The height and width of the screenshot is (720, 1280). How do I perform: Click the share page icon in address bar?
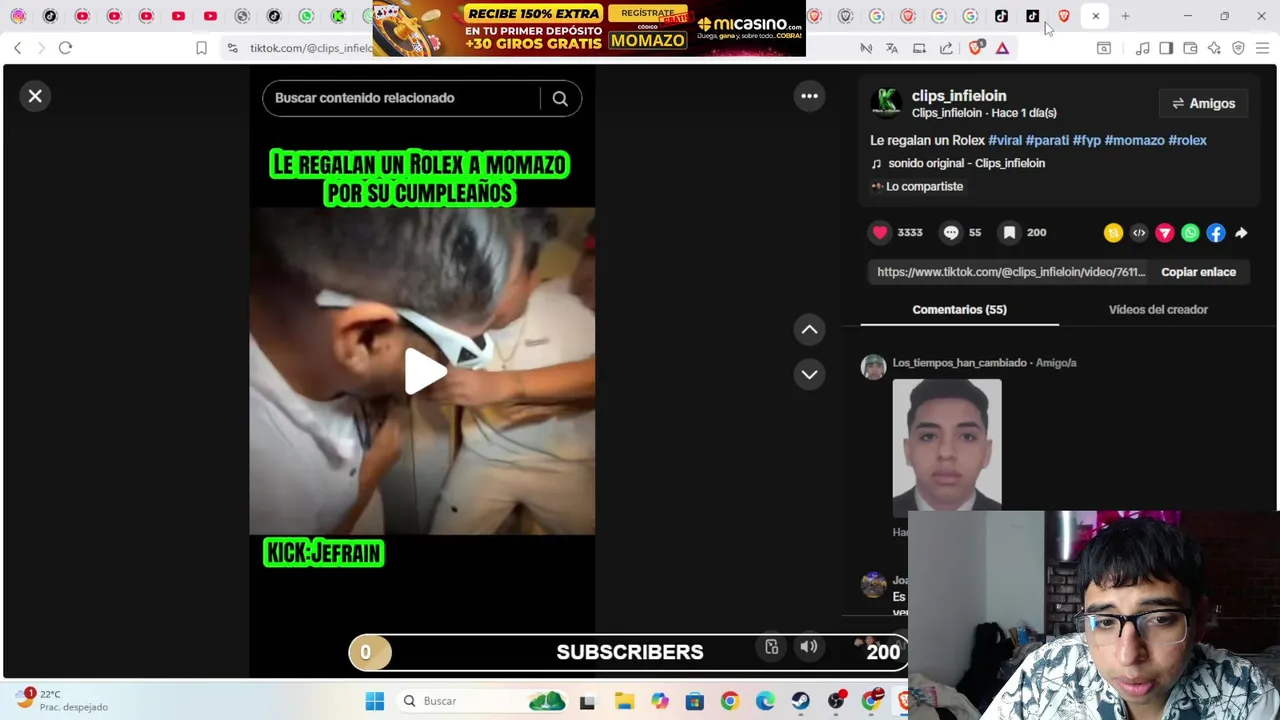tap(946, 48)
